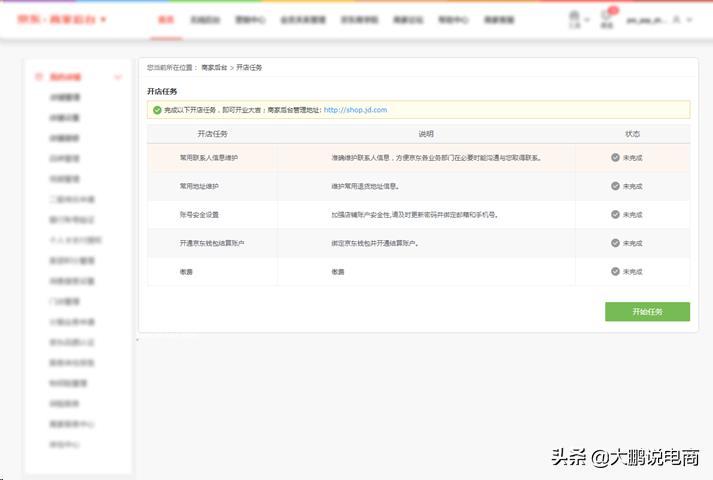Select the 常用地址维护 task
The width and height of the screenshot is (713, 480).
pyautogui.click(x=199, y=186)
